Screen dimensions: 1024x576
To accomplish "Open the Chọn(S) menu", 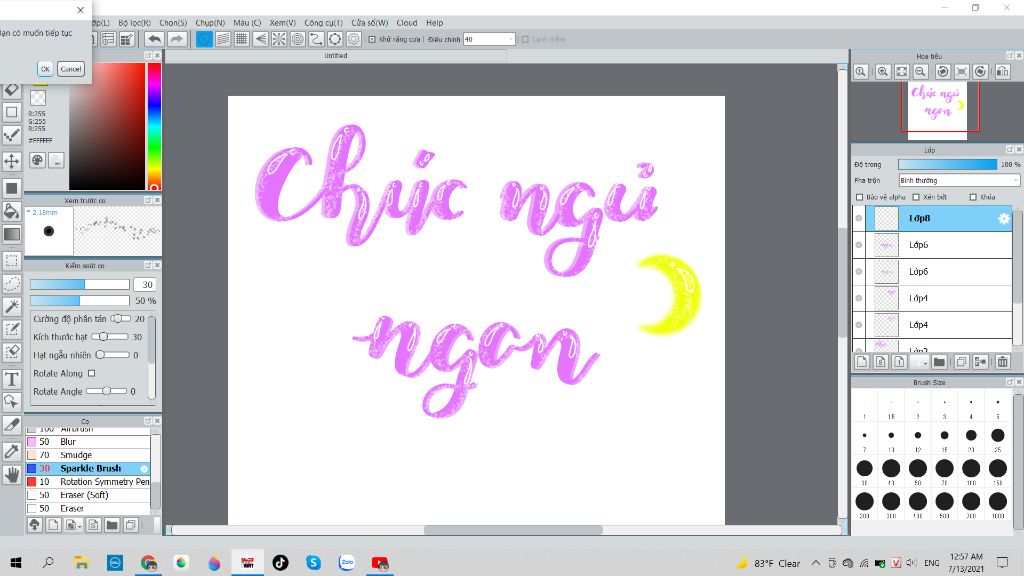I will (x=173, y=23).
